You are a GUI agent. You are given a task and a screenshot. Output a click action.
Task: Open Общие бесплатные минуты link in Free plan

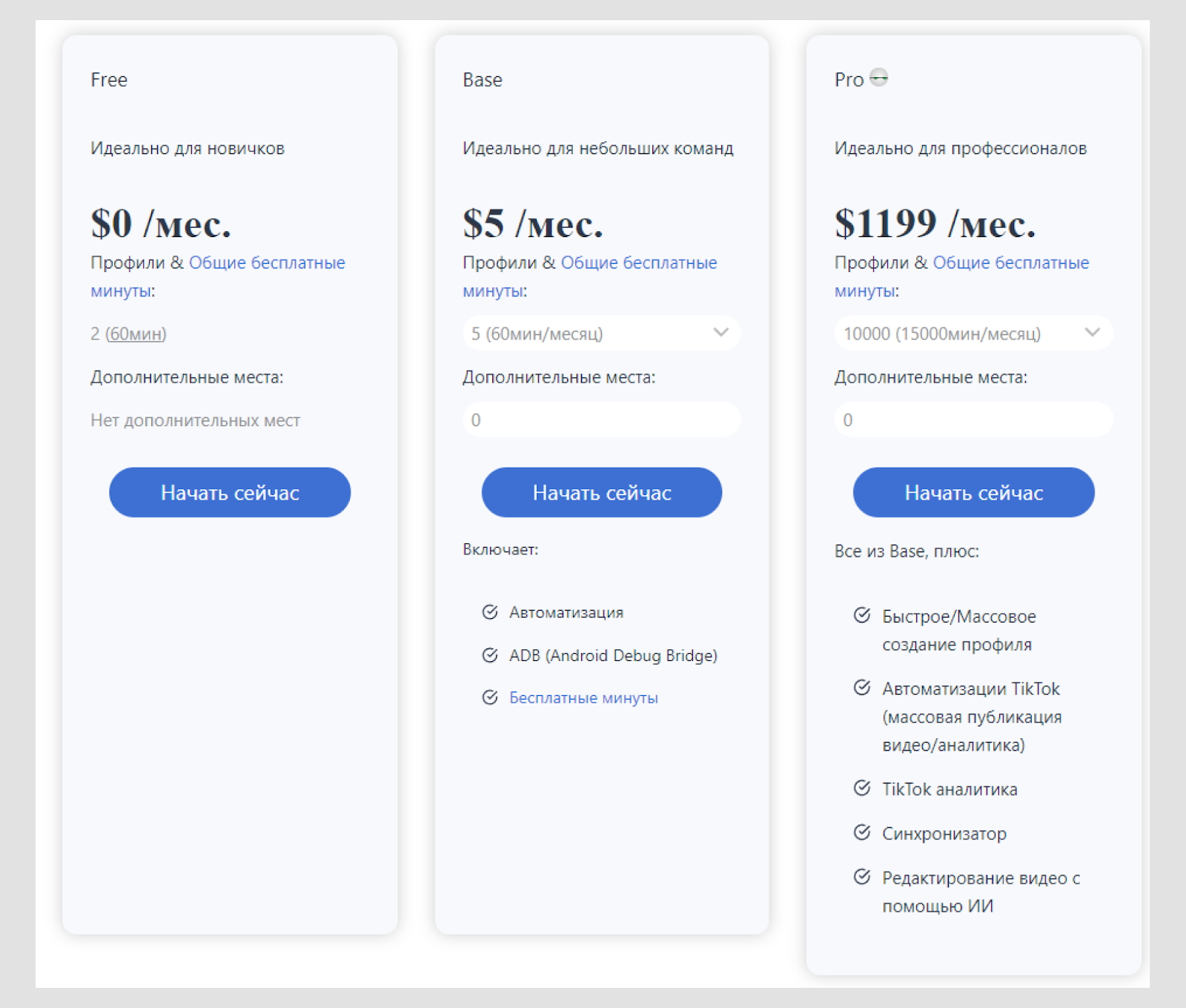(x=267, y=263)
